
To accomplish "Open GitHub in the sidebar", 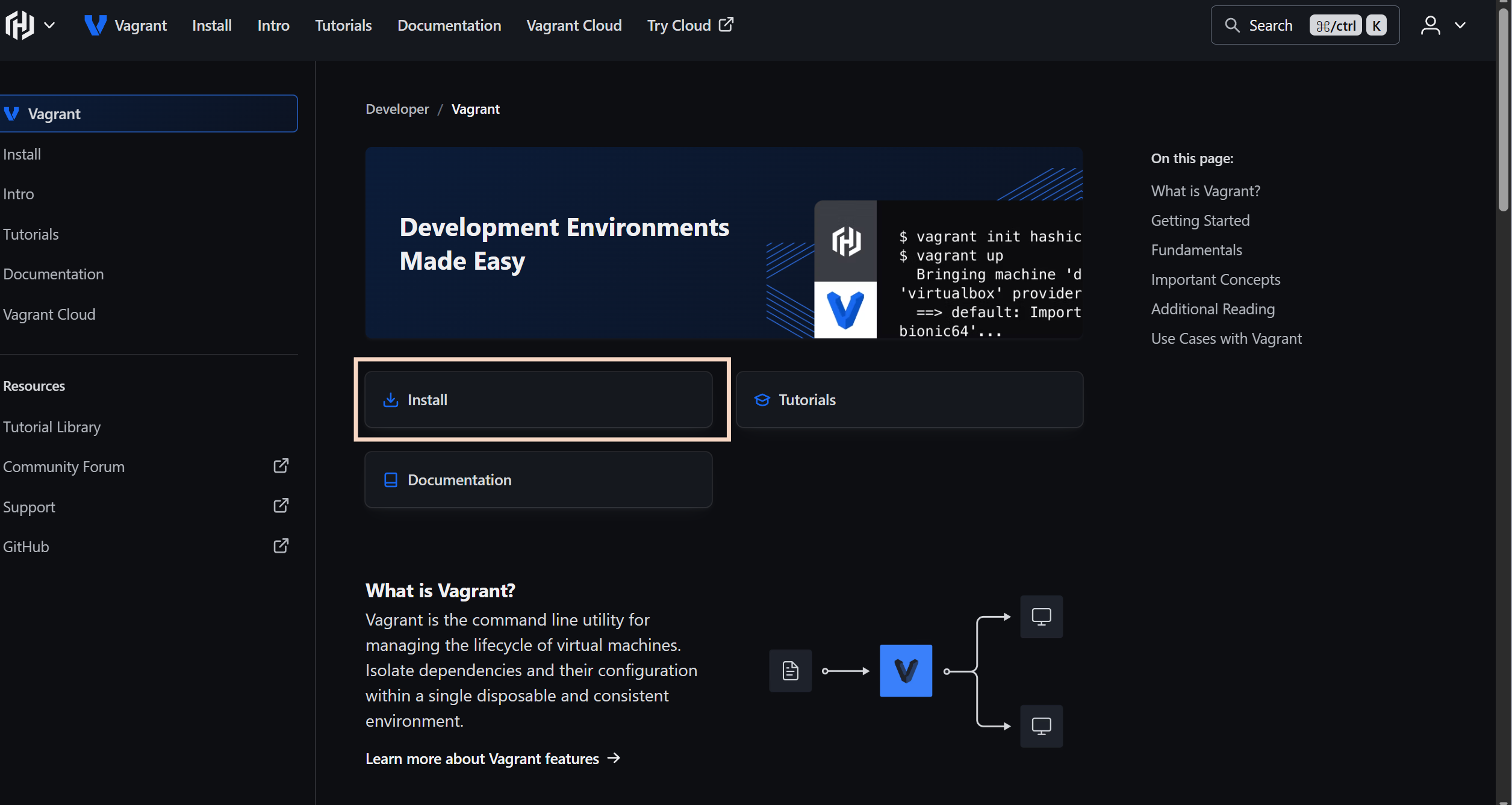I will [26, 547].
